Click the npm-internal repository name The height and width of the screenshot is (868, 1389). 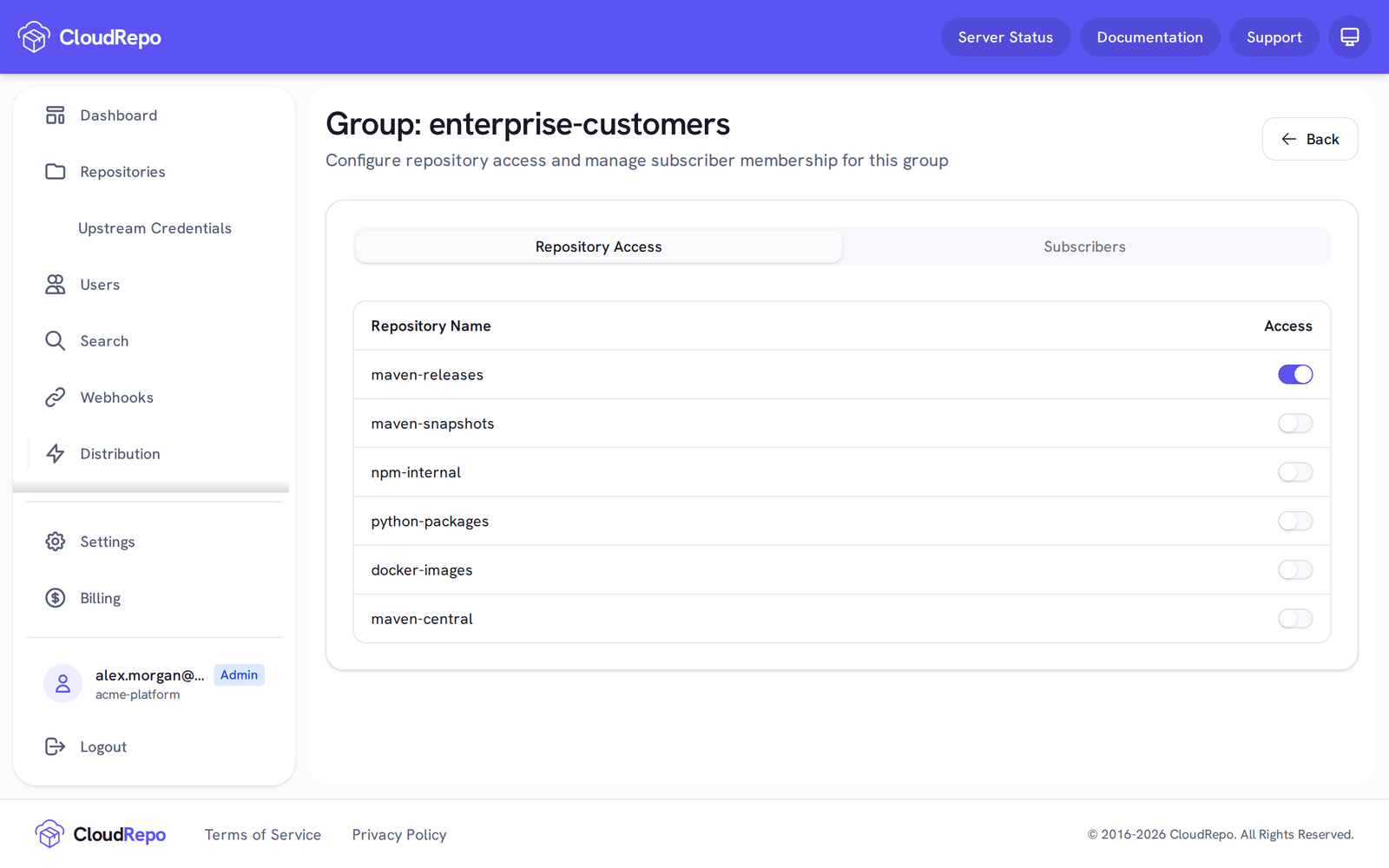click(416, 472)
